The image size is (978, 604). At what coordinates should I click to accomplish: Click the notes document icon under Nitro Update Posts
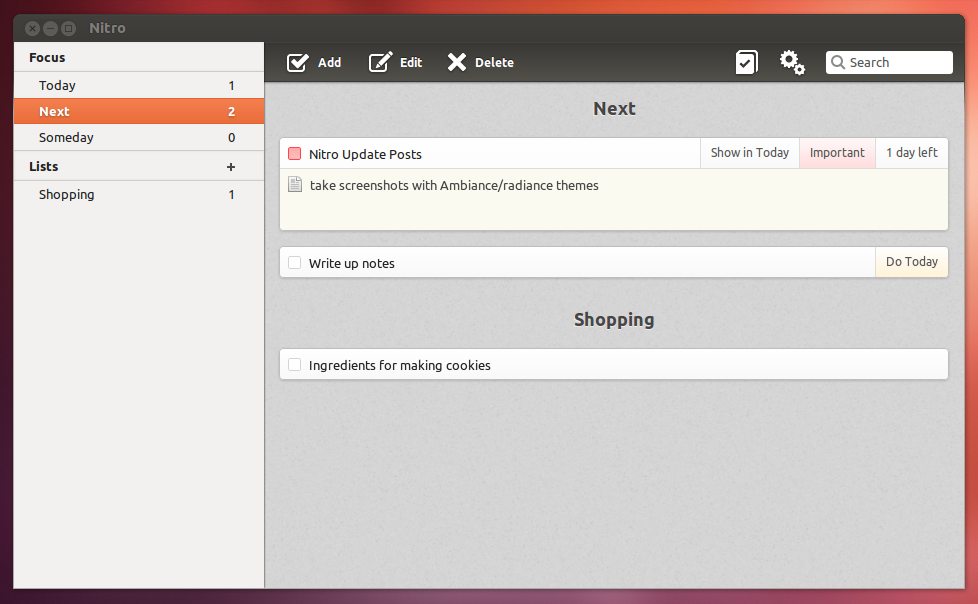click(x=295, y=184)
